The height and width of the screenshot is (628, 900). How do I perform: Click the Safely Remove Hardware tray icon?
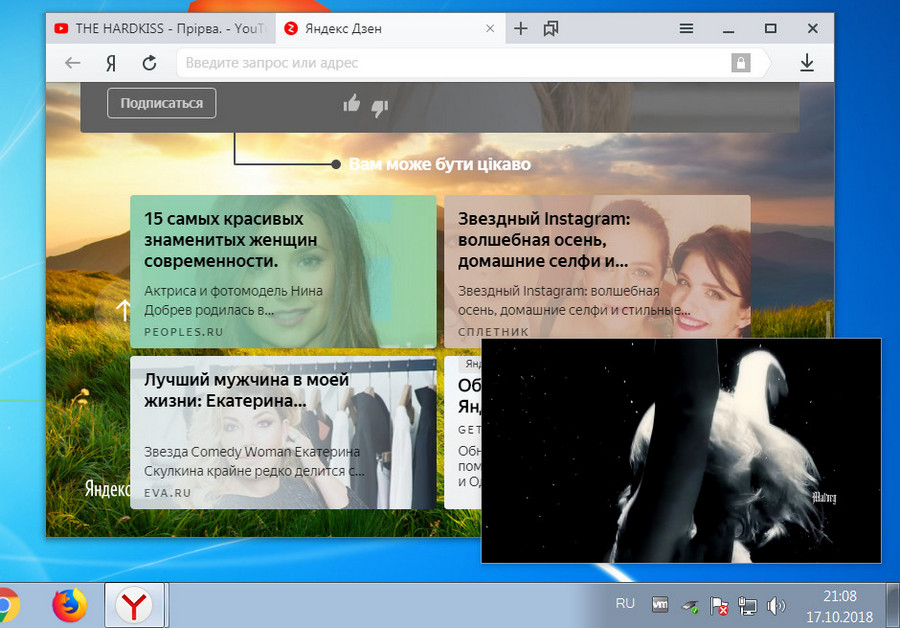click(x=690, y=606)
